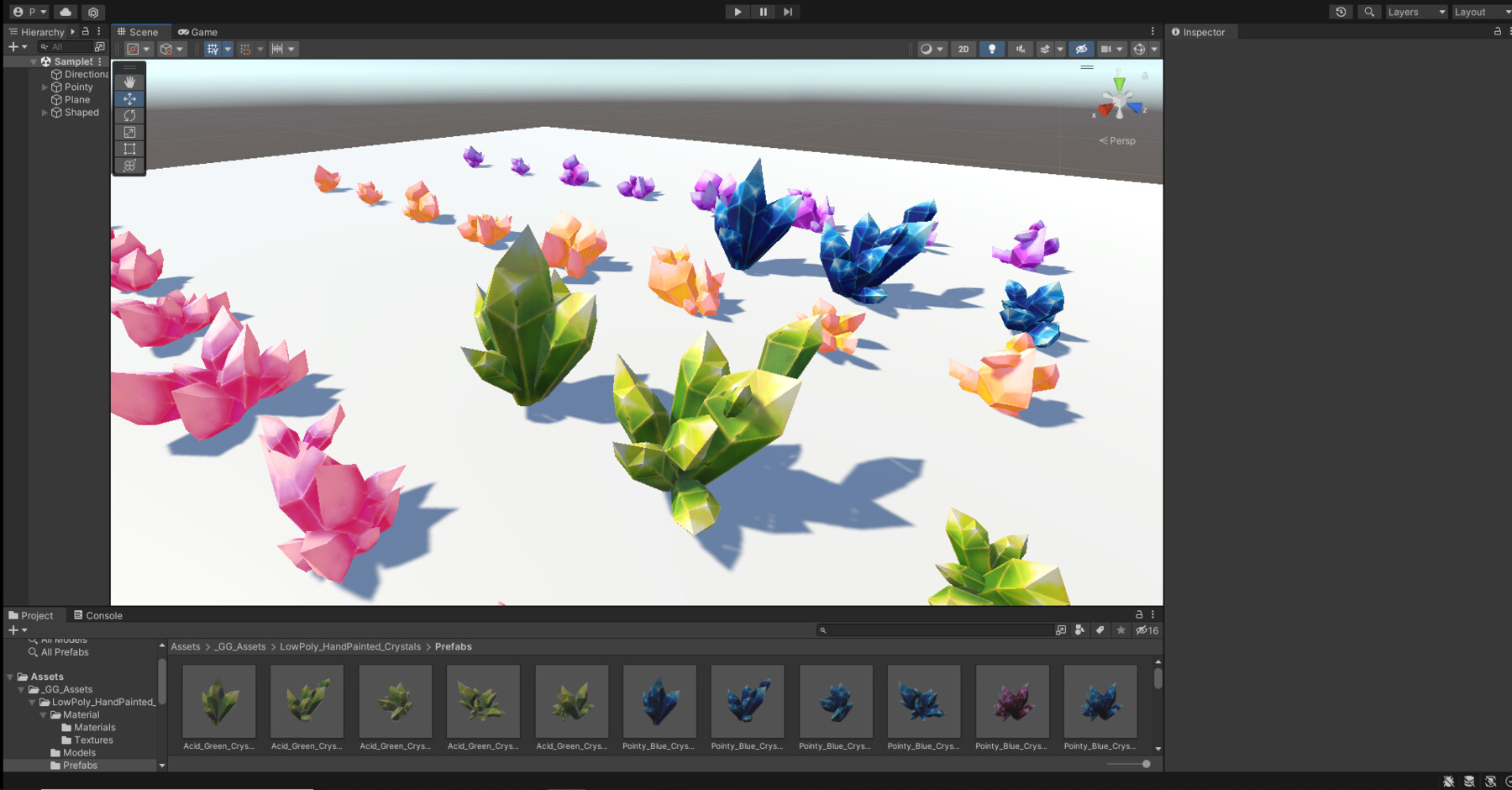The width and height of the screenshot is (1512, 790).
Task: Select the Rect Transform tool
Action: [129, 149]
